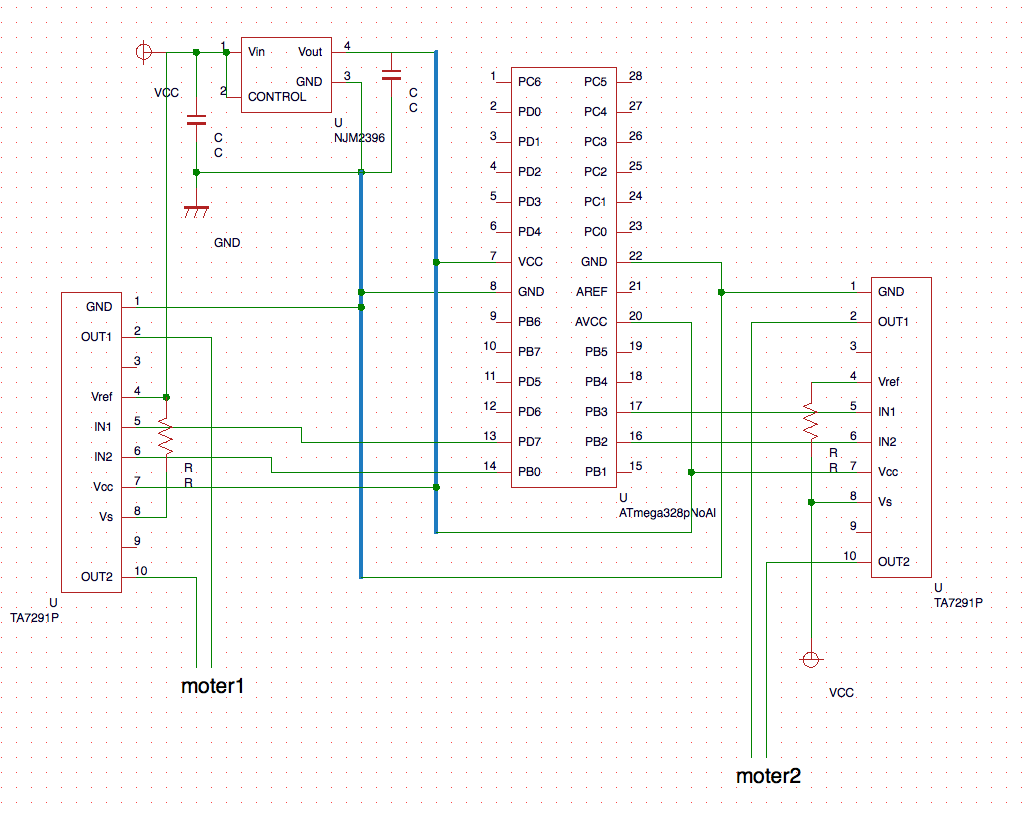Select the moter2 net label
The width and height of the screenshot is (1023, 815).
click(x=768, y=776)
